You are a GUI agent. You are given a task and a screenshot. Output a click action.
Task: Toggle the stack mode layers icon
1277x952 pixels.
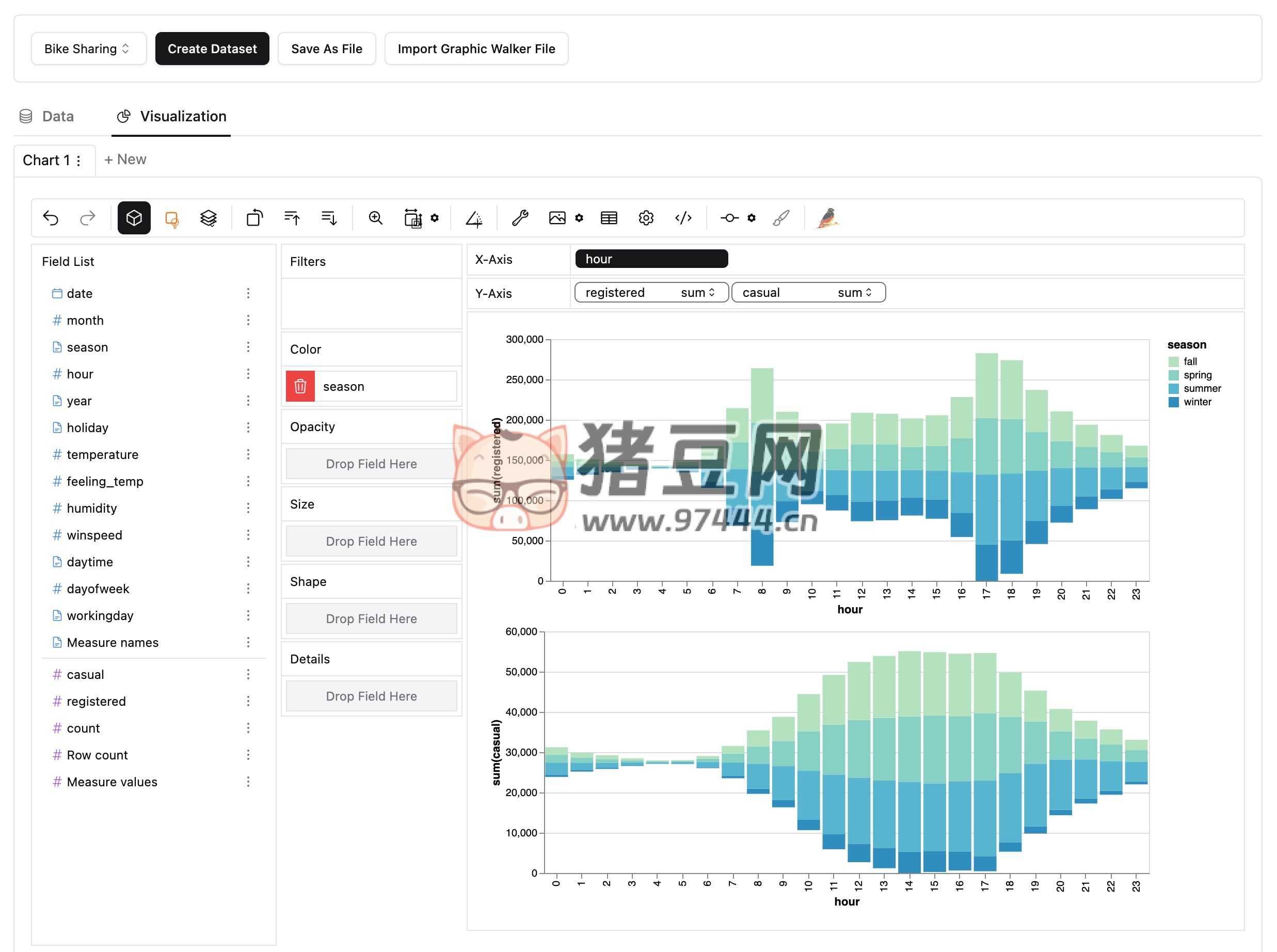click(x=208, y=218)
